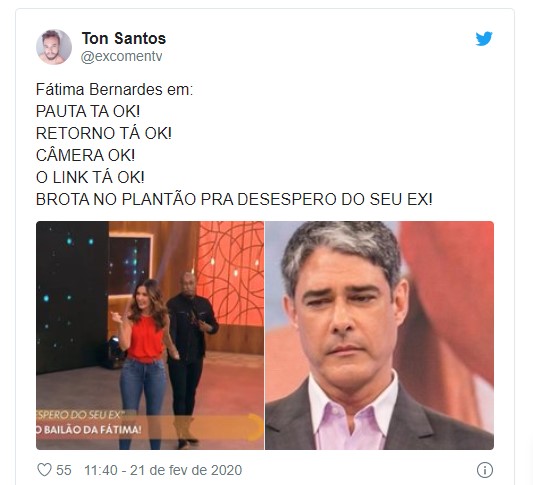The width and height of the screenshot is (533, 485).
Task: Open the right photo of gray-haired man
Action: click(379, 335)
